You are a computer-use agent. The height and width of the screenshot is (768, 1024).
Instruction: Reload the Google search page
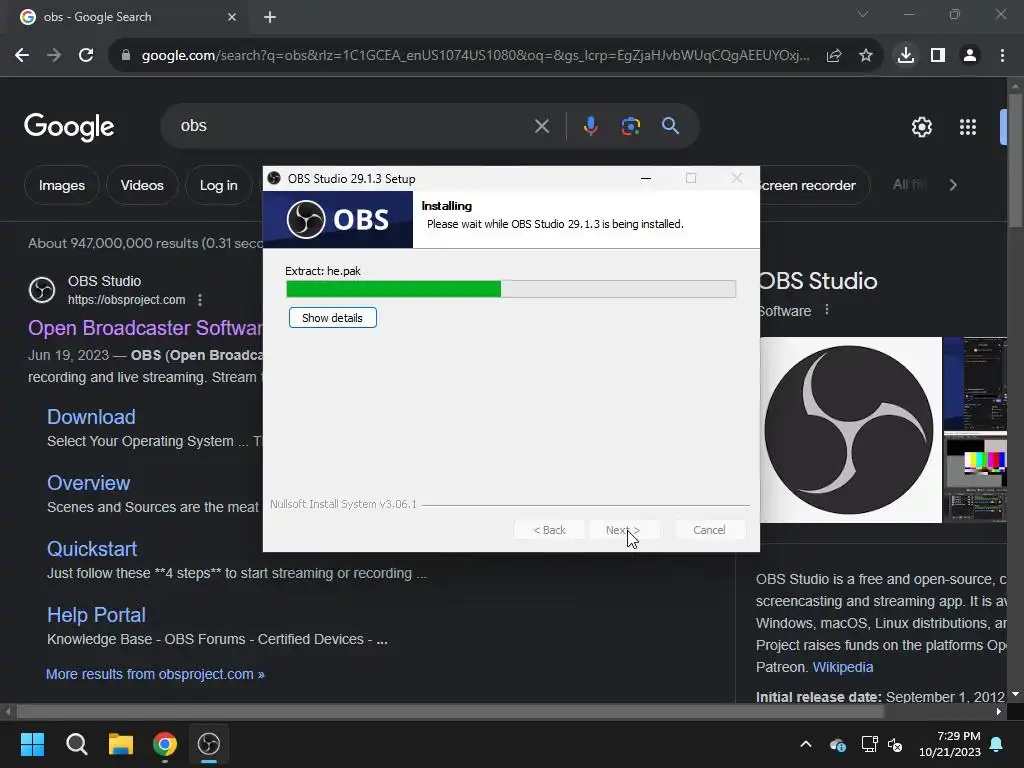(86, 56)
